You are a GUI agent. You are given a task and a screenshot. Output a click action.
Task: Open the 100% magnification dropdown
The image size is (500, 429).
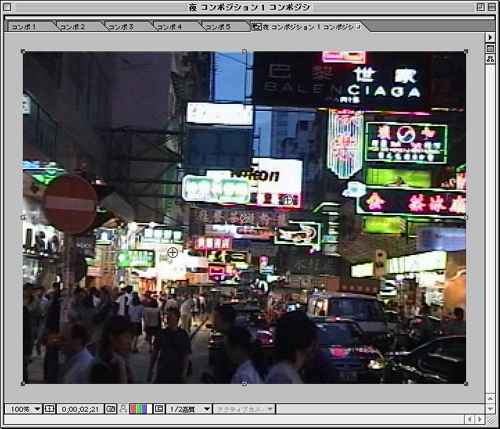23,409
